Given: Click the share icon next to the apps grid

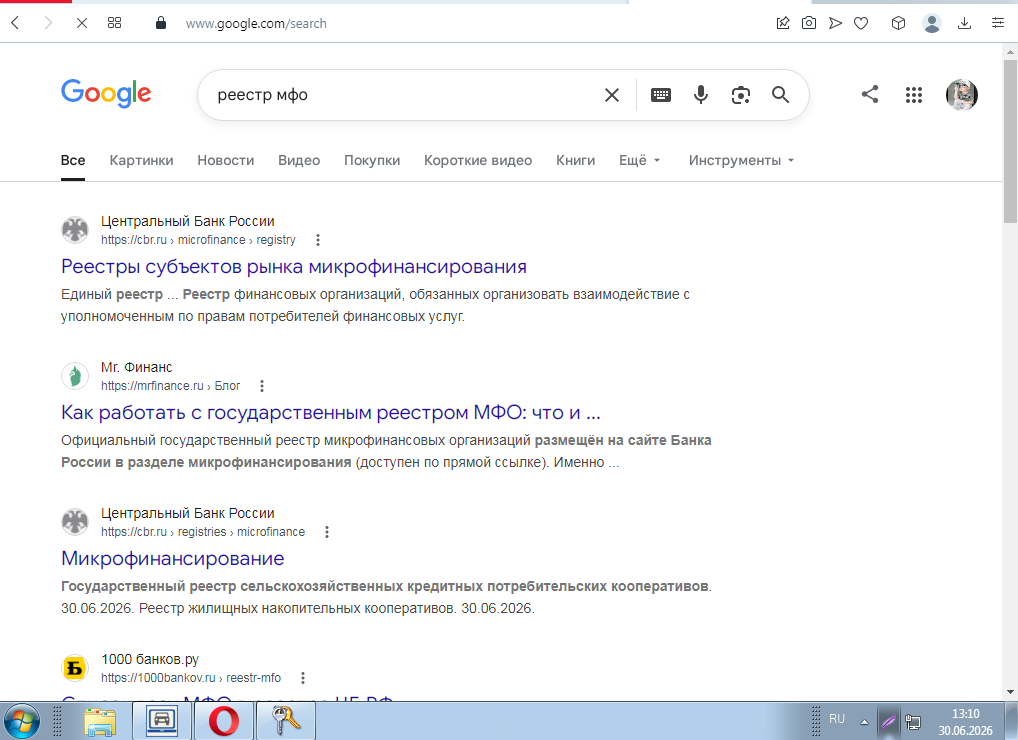Looking at the screenshot, I should coord(870,94).
